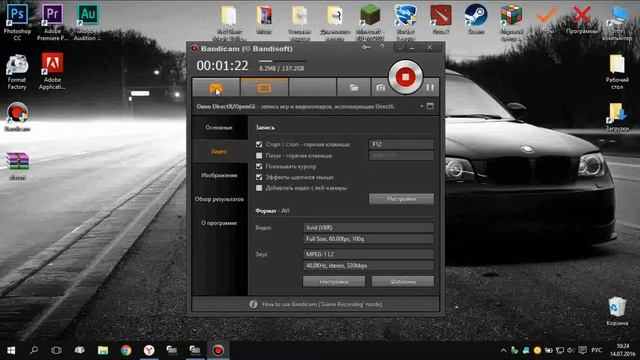
Task: Open taskbar search magnifier
Action: pyautogui.click(x=34, y=350)
